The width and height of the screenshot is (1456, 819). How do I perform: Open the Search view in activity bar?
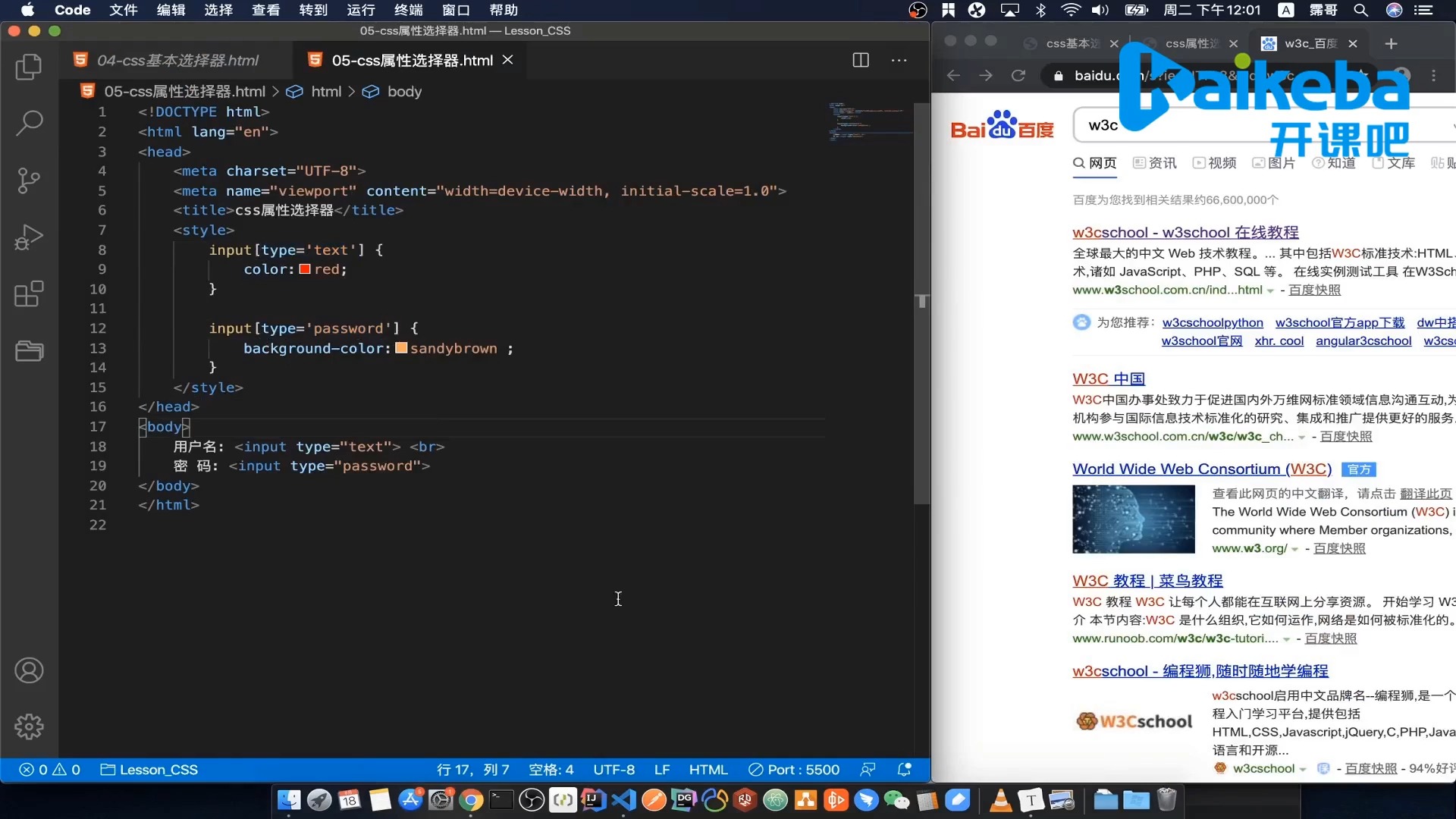tap(29, 123)
